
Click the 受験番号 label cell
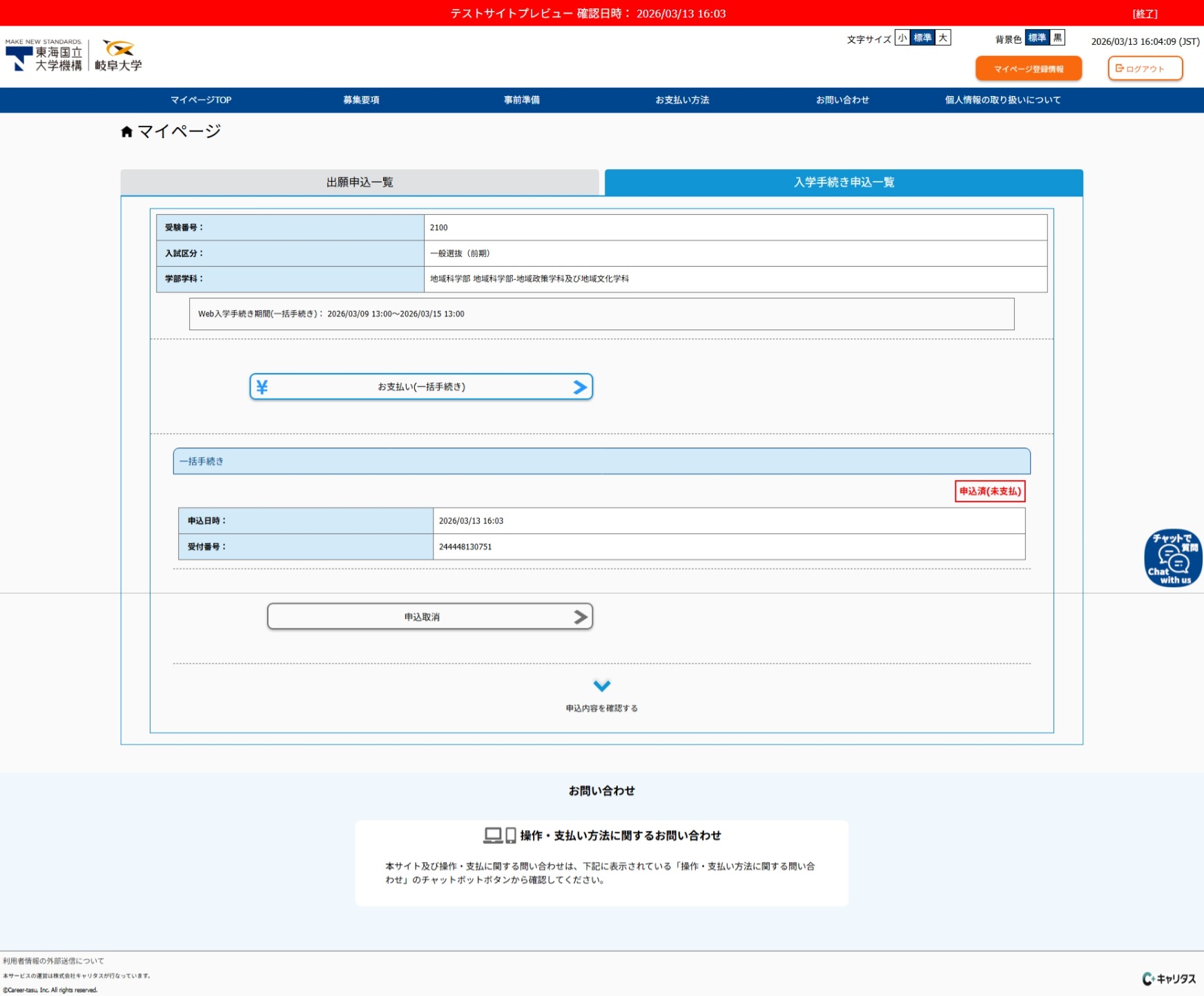(290, 227)
